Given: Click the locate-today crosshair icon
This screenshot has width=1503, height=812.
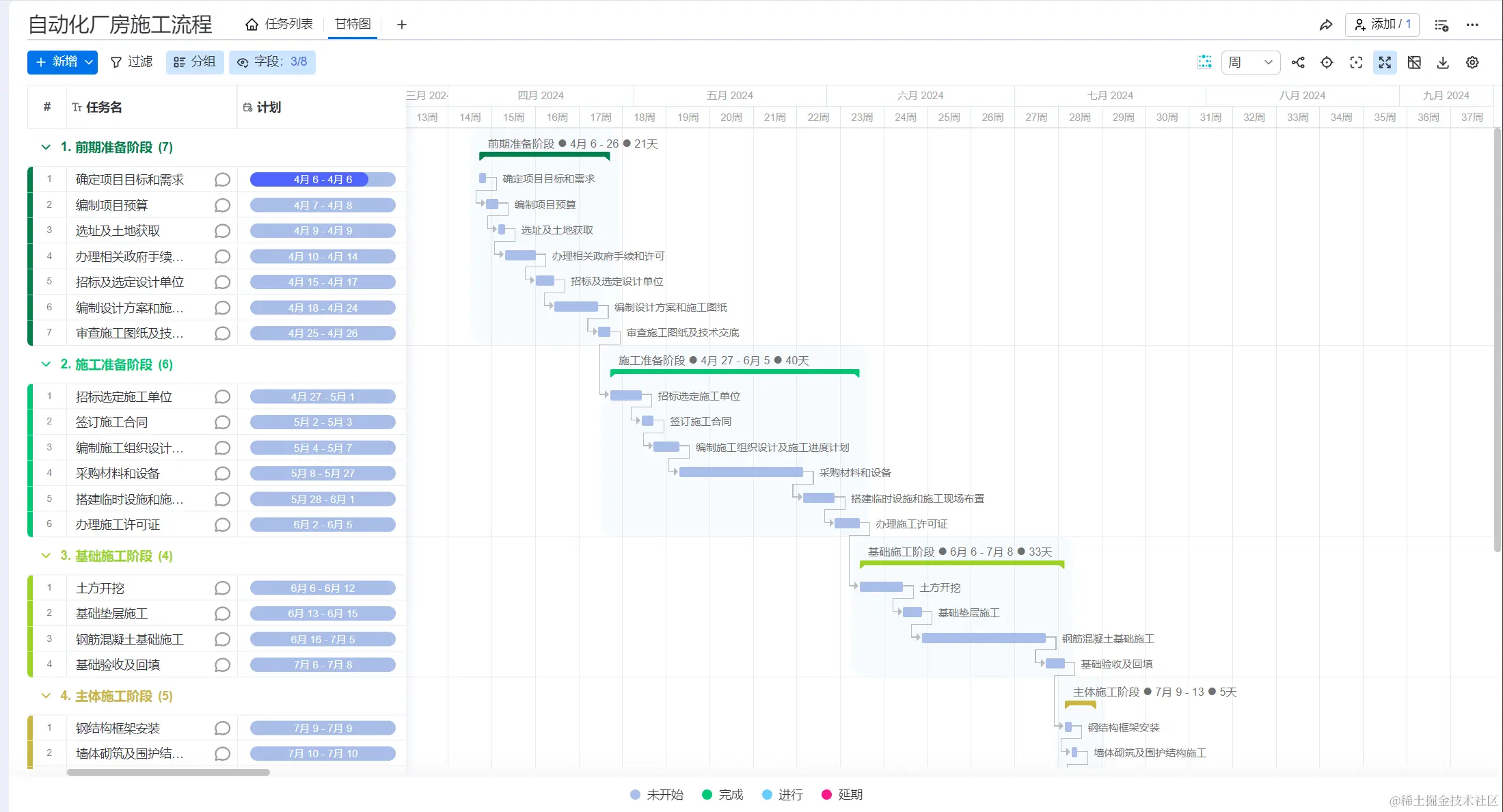Looking at the screenshot, I should click(1327, 62).
